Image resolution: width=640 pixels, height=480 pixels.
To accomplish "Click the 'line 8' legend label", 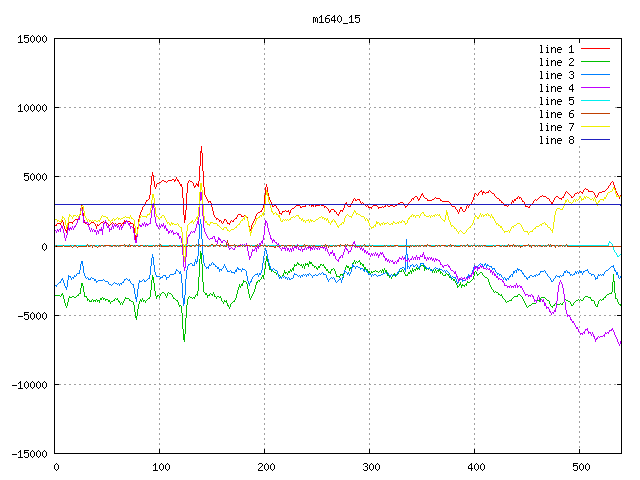I will (x=556, y=140).
